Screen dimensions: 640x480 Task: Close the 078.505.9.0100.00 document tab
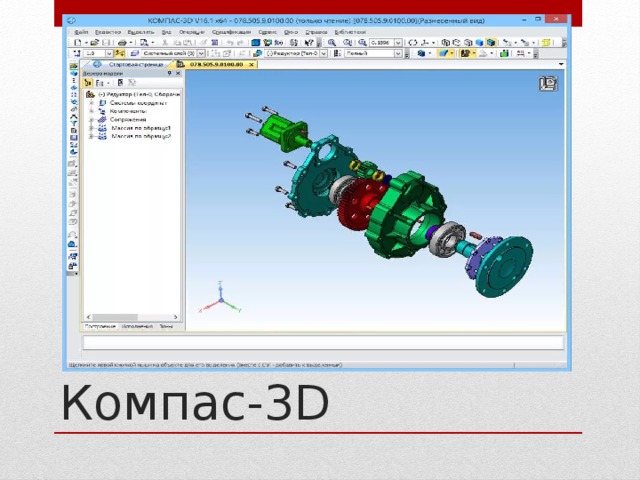(x=251, y=64)
